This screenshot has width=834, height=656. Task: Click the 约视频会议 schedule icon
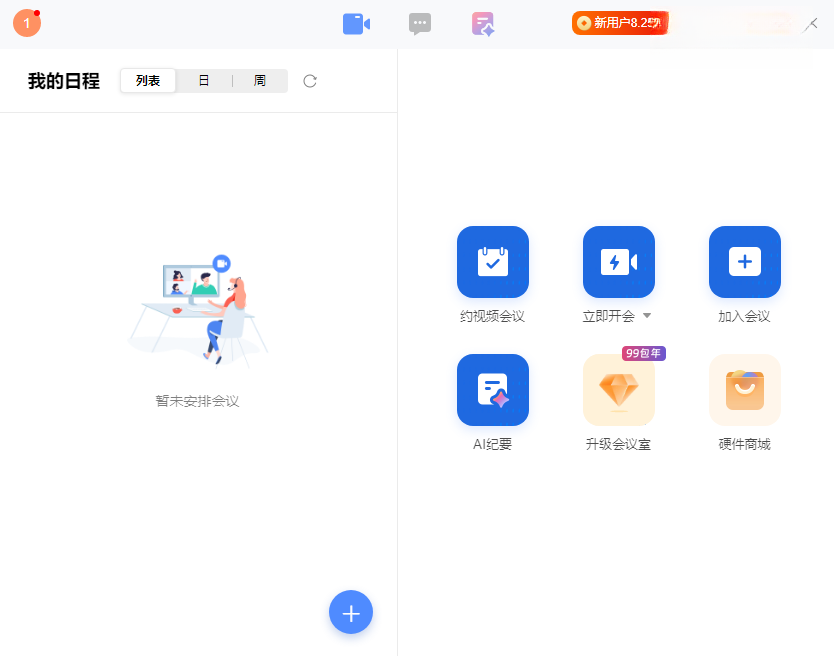(x=493, y=262)
